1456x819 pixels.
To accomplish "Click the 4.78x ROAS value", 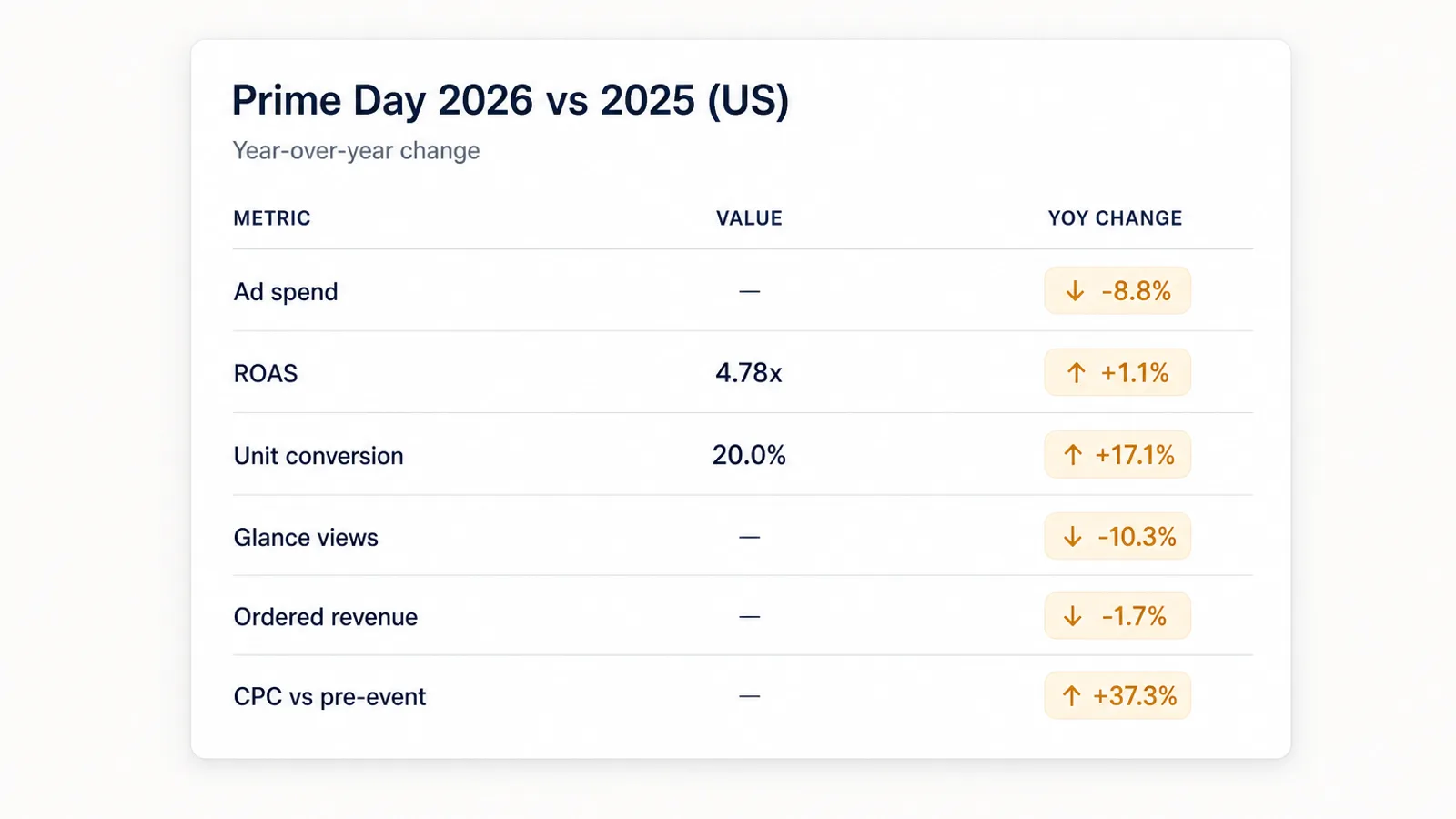I will click(x=749, y=373).
